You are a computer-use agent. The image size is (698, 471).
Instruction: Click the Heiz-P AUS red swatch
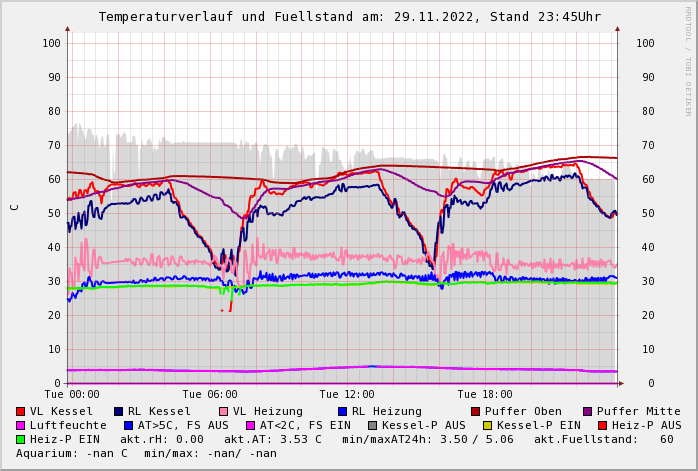tap(603, 426)
